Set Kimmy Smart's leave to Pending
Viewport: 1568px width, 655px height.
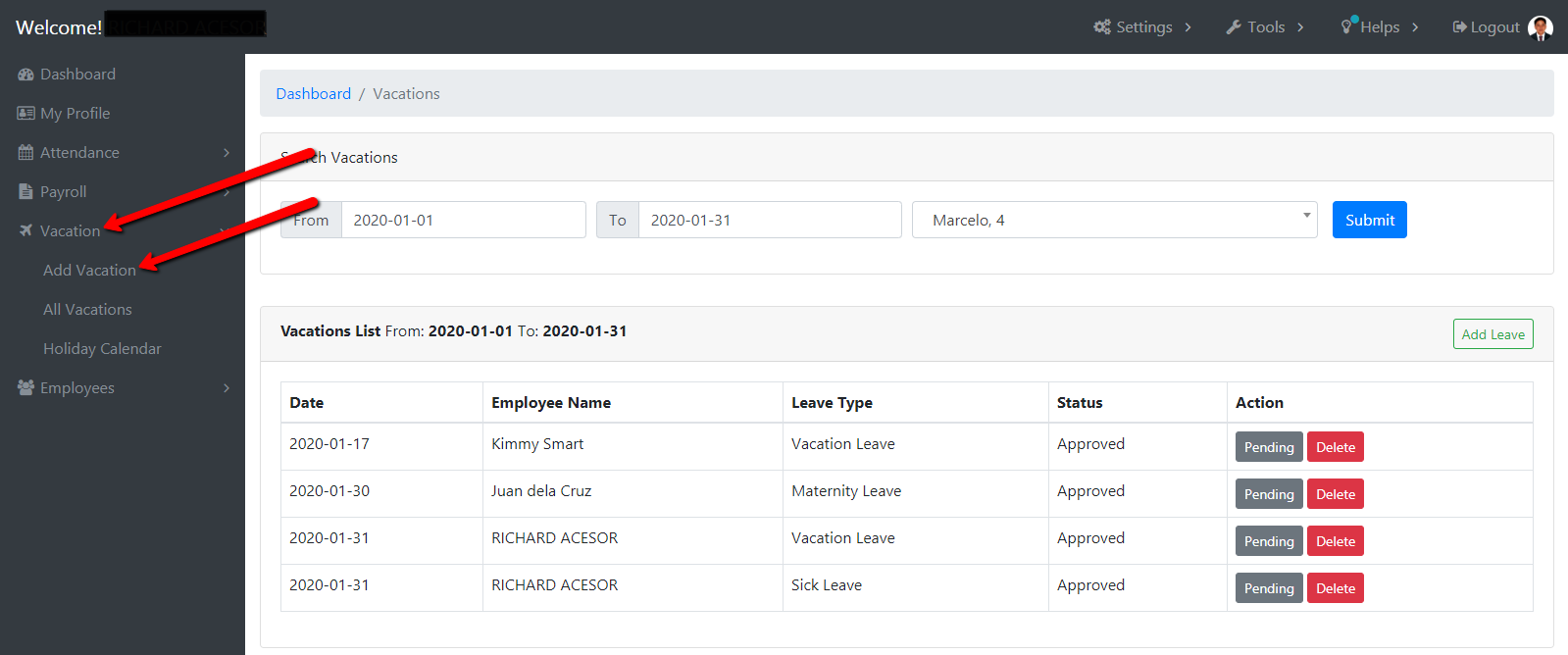pos(1269,447)
